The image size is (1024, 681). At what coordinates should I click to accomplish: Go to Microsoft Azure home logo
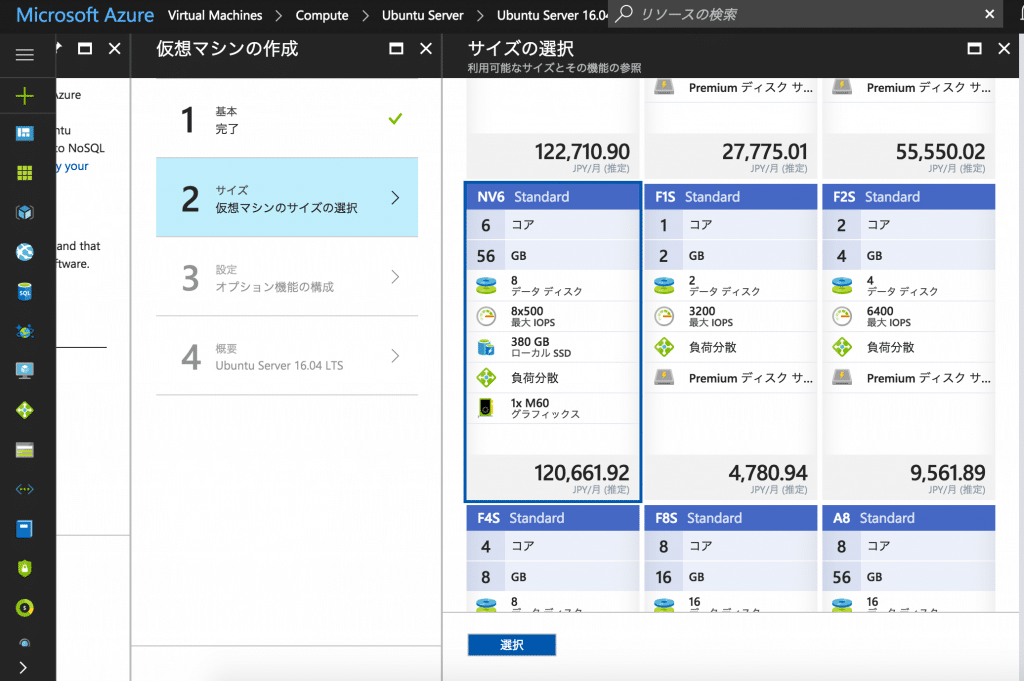point(85,14)
